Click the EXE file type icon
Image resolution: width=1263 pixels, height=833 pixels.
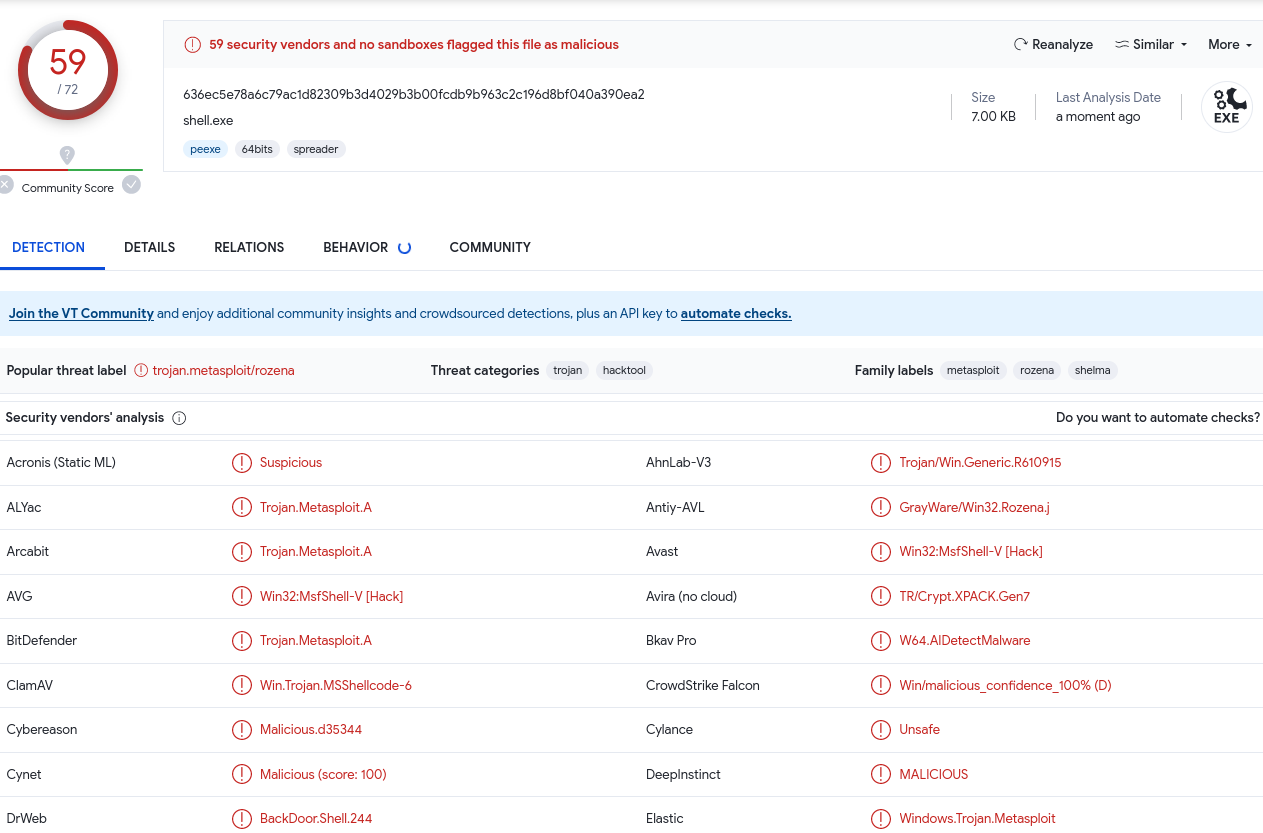(x=1226, y=107)
